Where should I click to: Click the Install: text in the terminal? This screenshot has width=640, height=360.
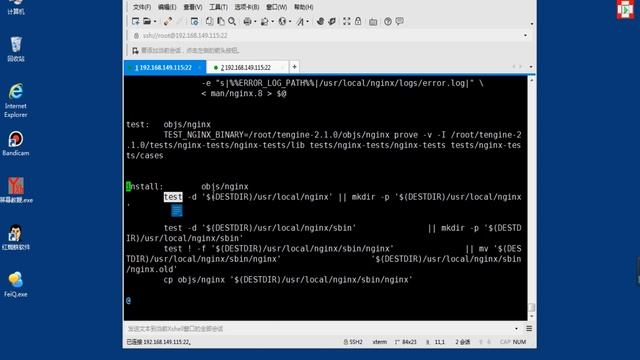click(144, 187)
